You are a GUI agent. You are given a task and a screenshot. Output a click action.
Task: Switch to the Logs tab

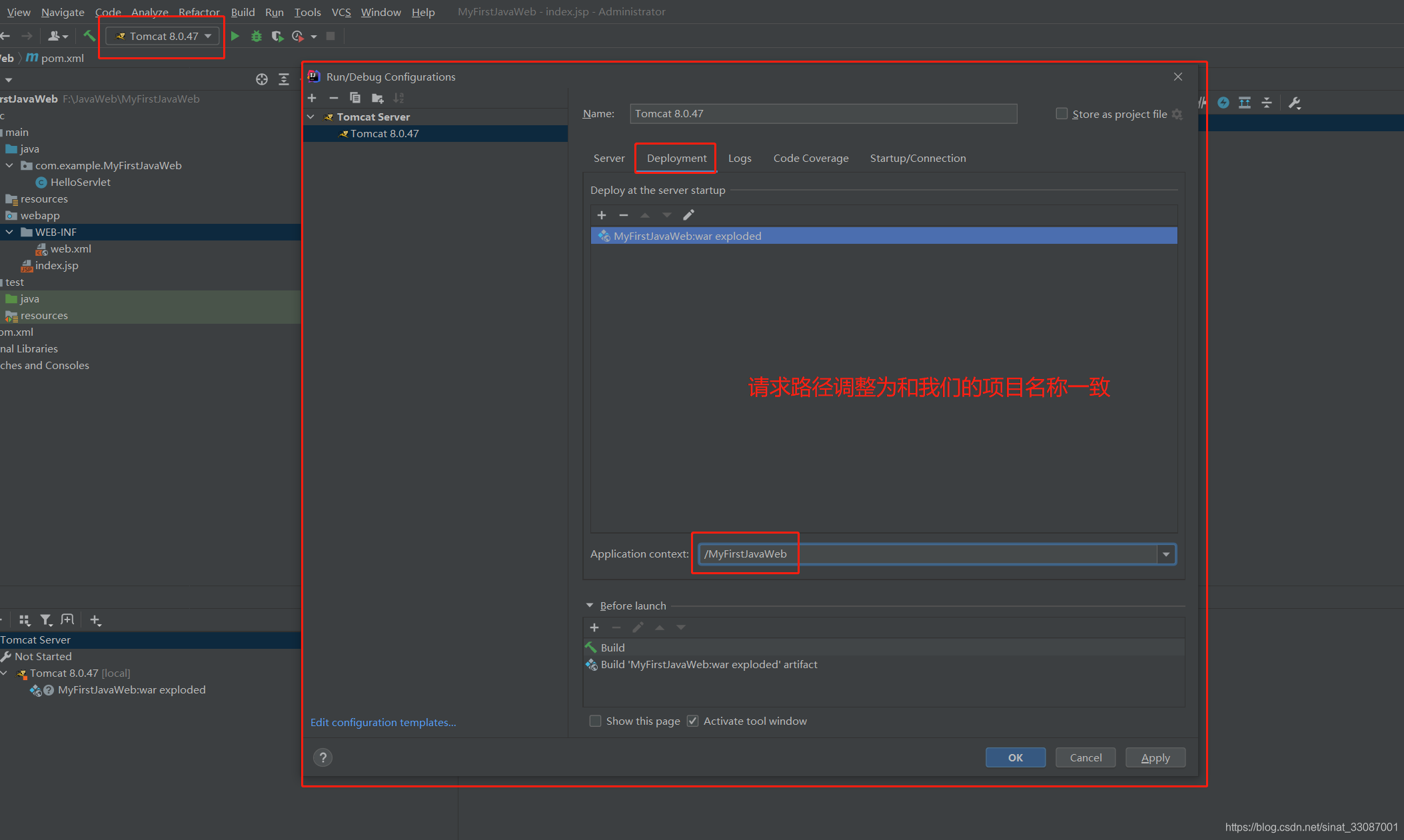click(x=740, y=158)
